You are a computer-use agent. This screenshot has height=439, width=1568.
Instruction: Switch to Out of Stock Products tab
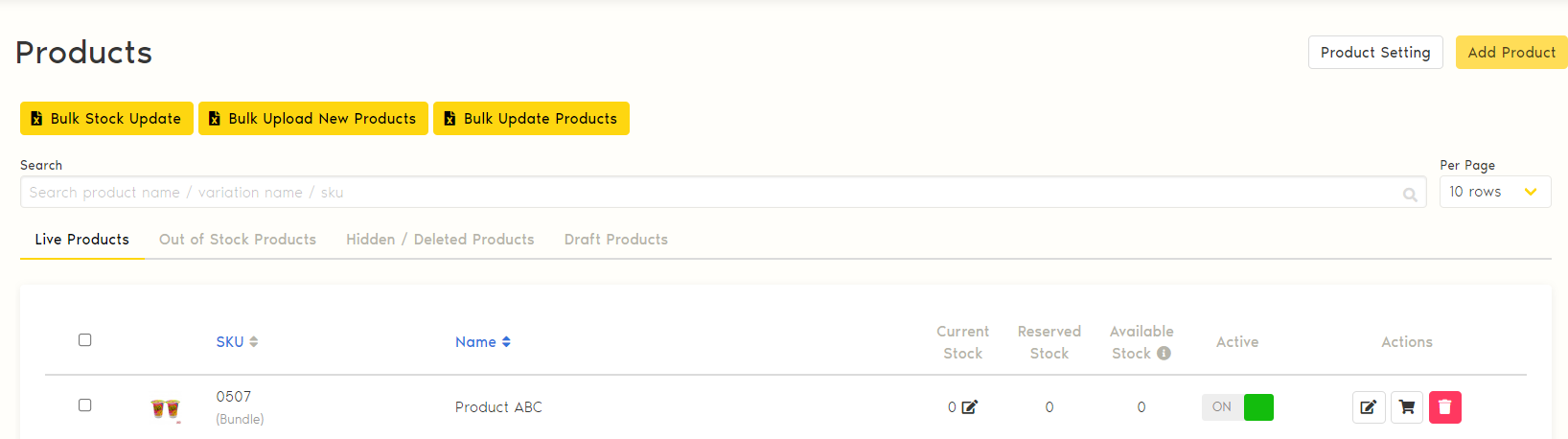pos(238,240)
